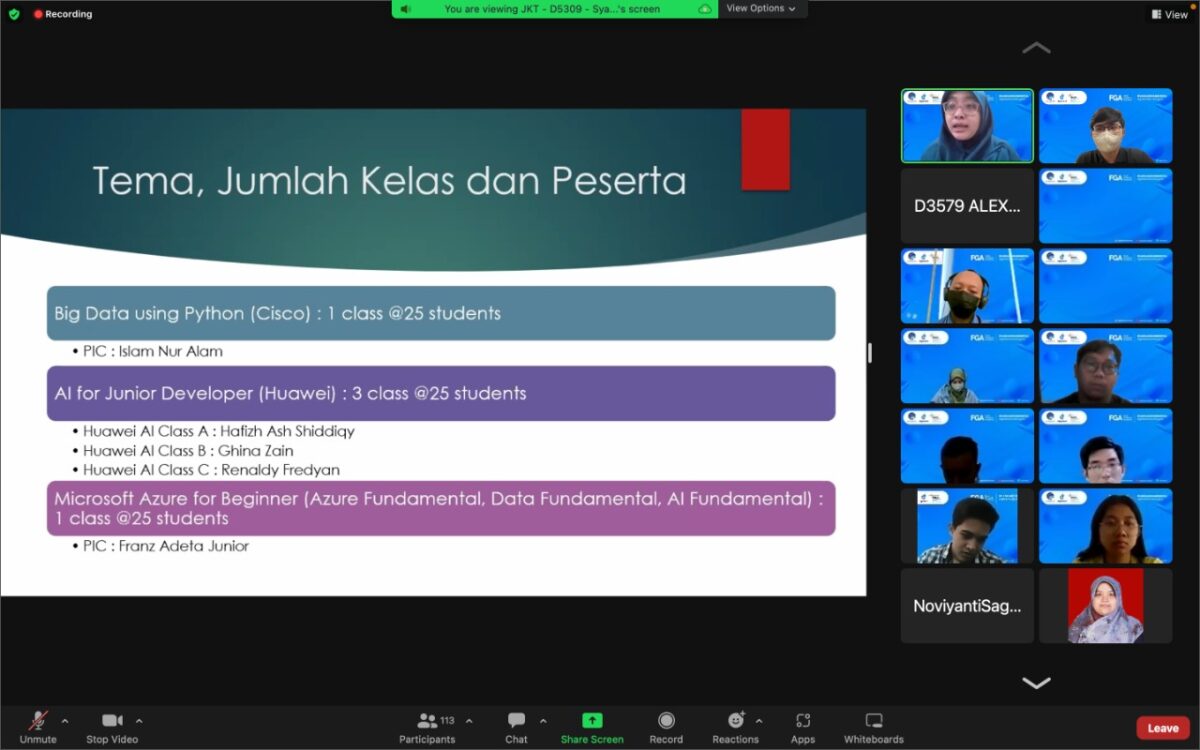Click the speaker icon in green banner
This screenshot has width=1200, height=750.
405,9
